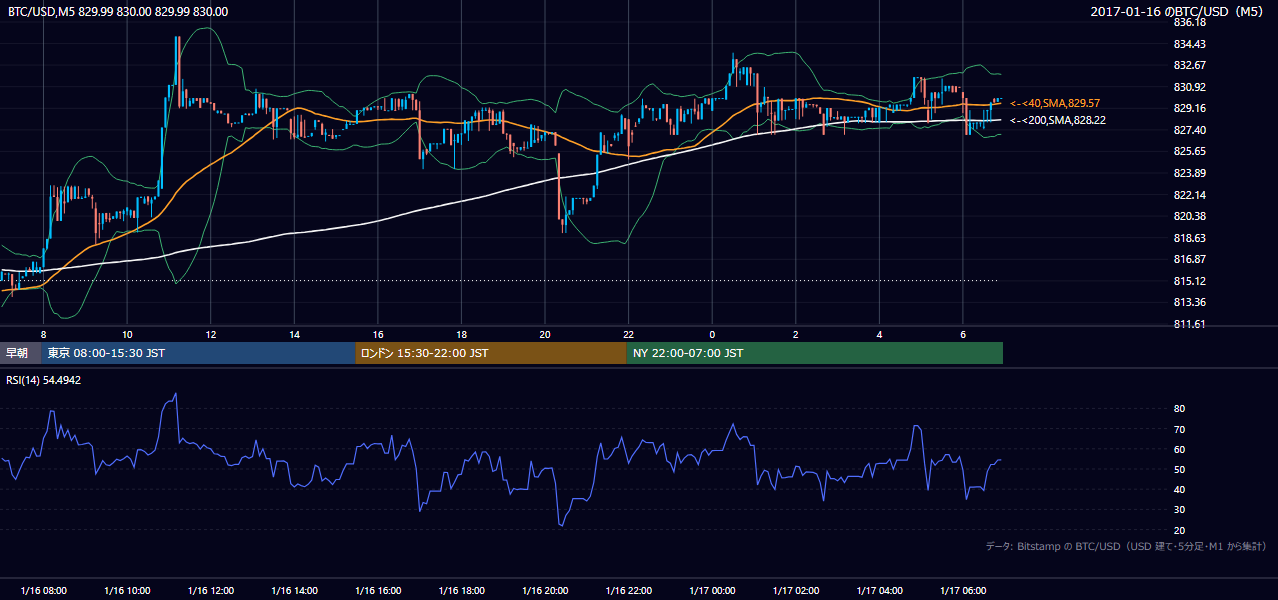This screenshot has height=600, width=1278.
Task: Click the 811.61 price axis label
Action: (1189, 324)
